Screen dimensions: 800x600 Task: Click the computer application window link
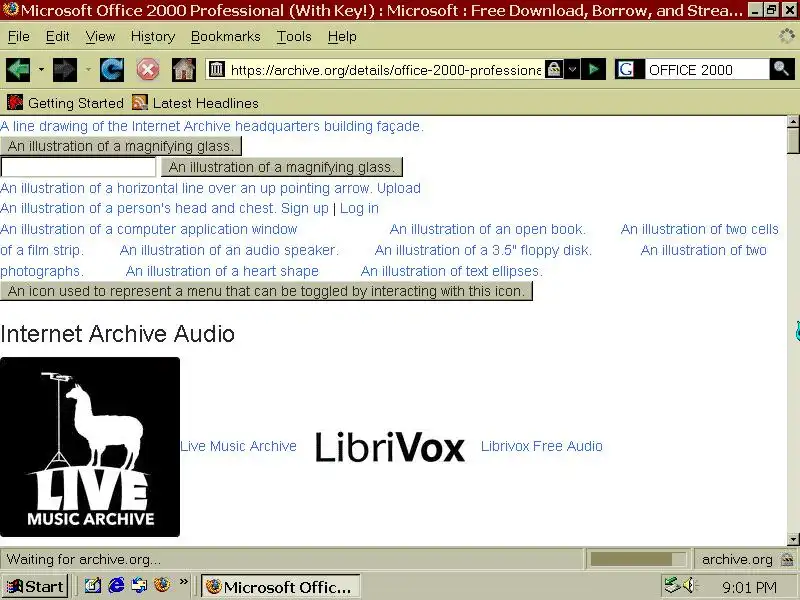(x=148, y=229)
